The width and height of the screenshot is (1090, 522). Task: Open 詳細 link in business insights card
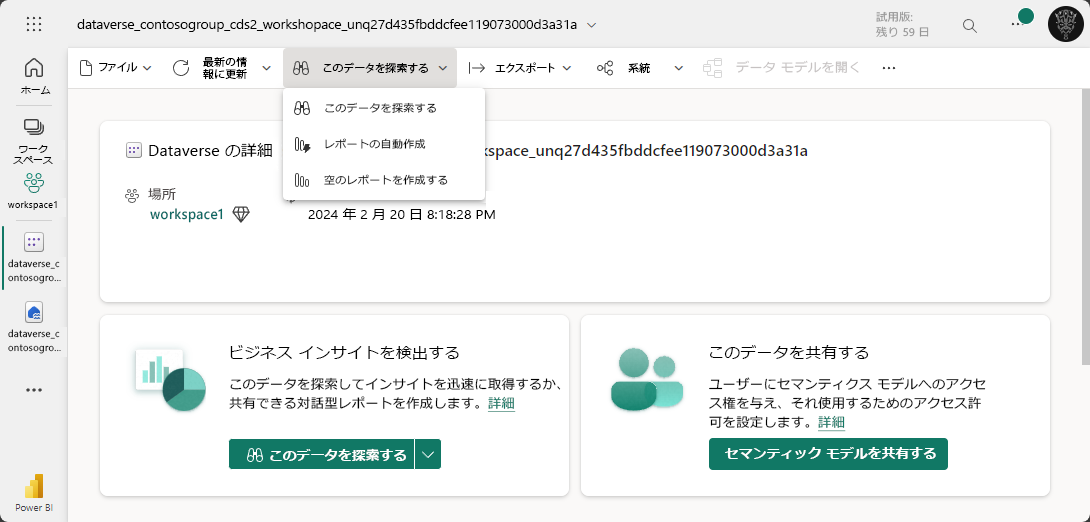pos(501,403)
